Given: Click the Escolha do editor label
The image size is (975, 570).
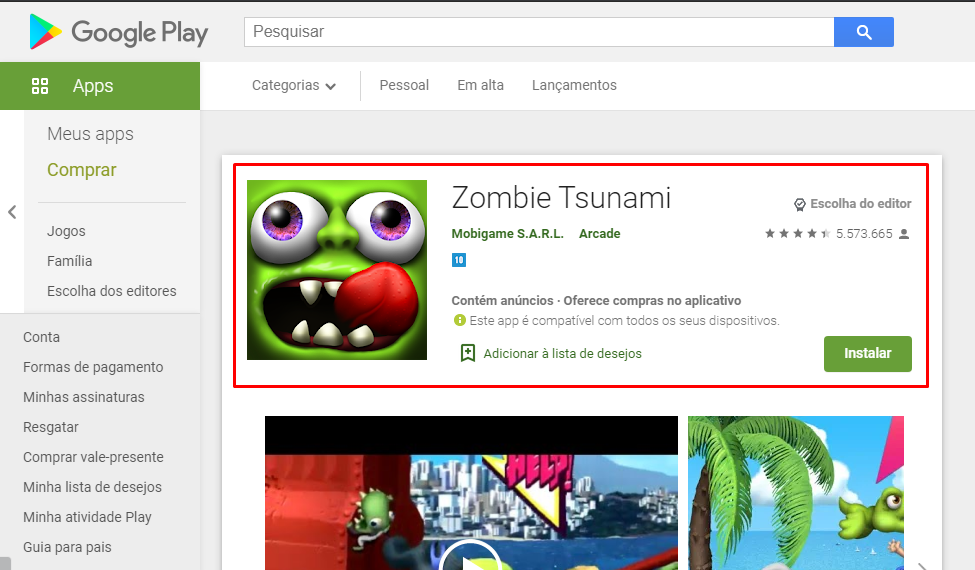Looking at the screenshot, I should pos(861,203).
